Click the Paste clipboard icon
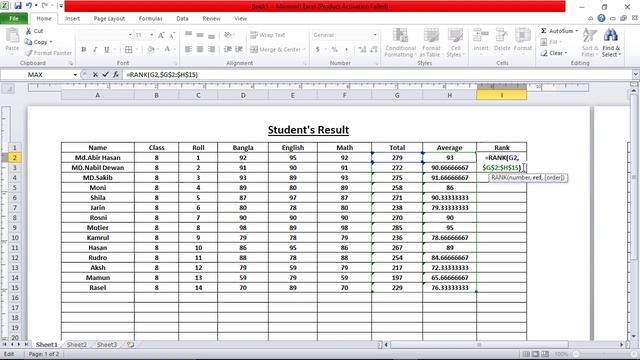The image size is (640, 360). (12, 36)
